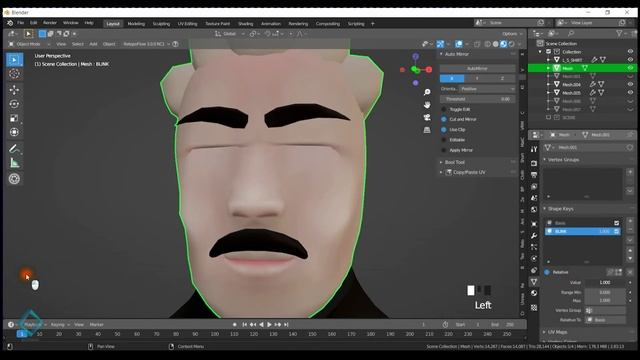The width and height of the screenshot is (640, 360).
Task: Click the red X axis on the navigation gizmo
Action: pyautogui.click(x=429, y=70)
